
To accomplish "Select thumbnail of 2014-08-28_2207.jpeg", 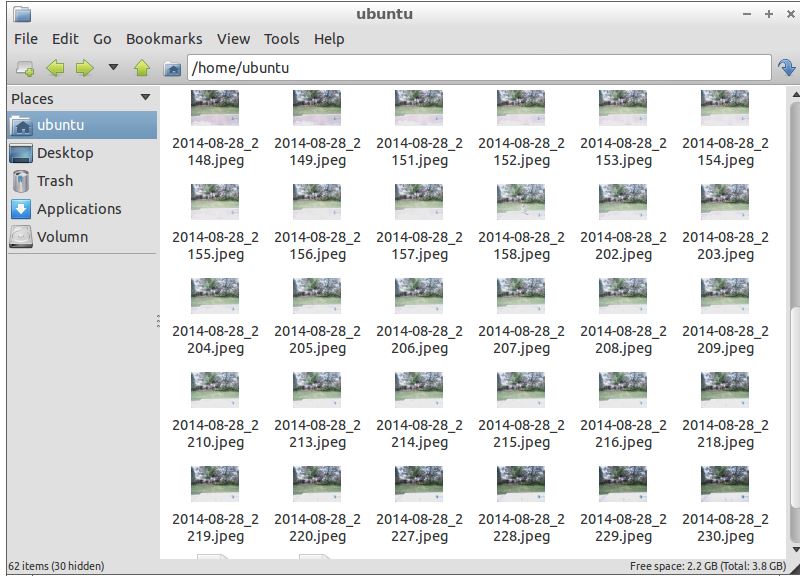I will 521,295.
